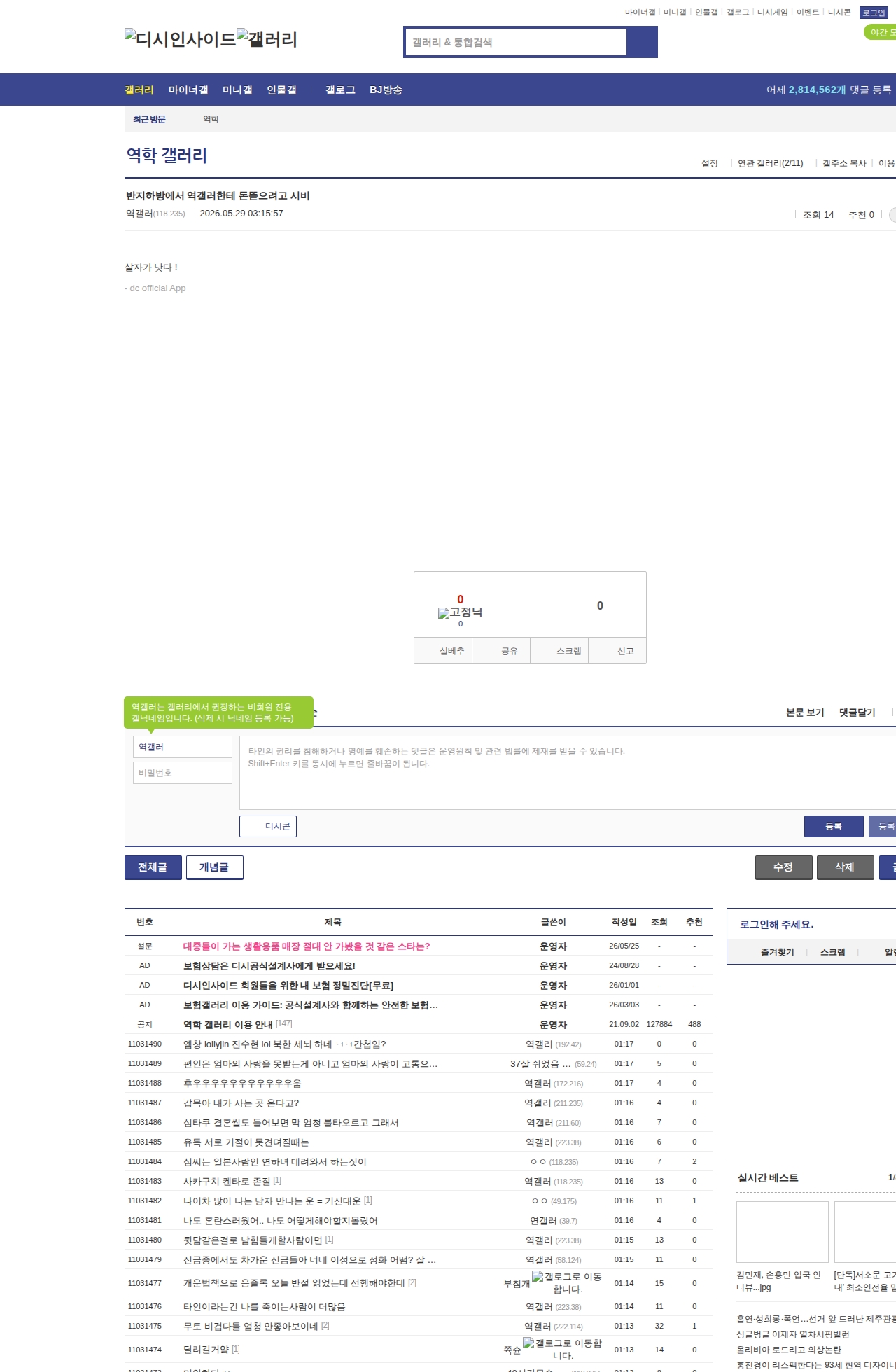The image size is (896, 1372).
Task: Click the 공유 share button
Action: pos(501,651)
